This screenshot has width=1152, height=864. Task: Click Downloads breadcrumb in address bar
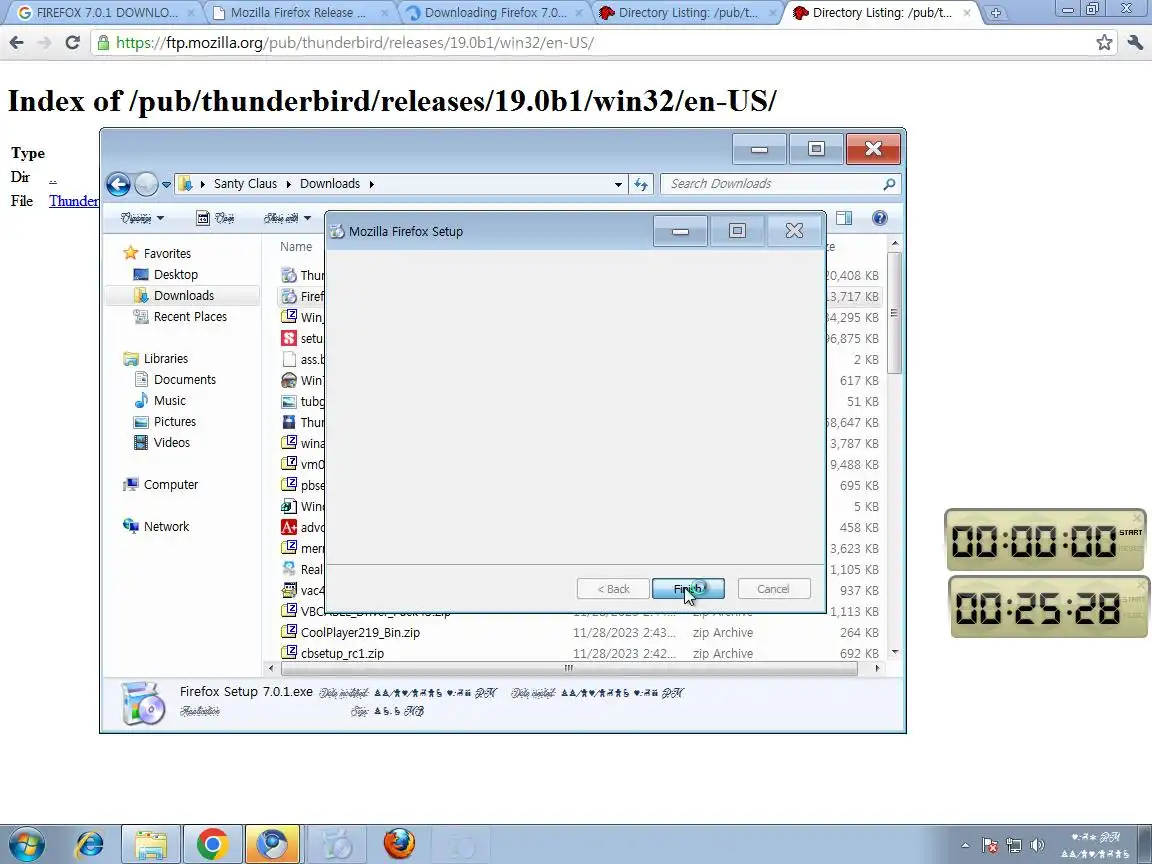point(330,184)
